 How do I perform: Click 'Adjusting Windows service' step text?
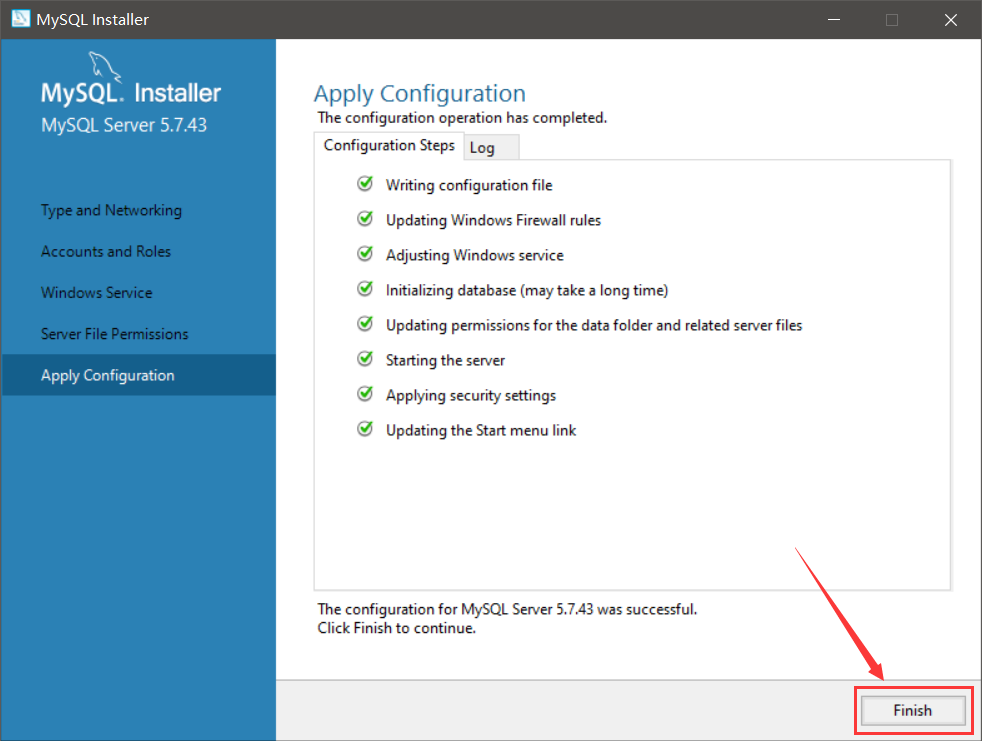(475, 256)
